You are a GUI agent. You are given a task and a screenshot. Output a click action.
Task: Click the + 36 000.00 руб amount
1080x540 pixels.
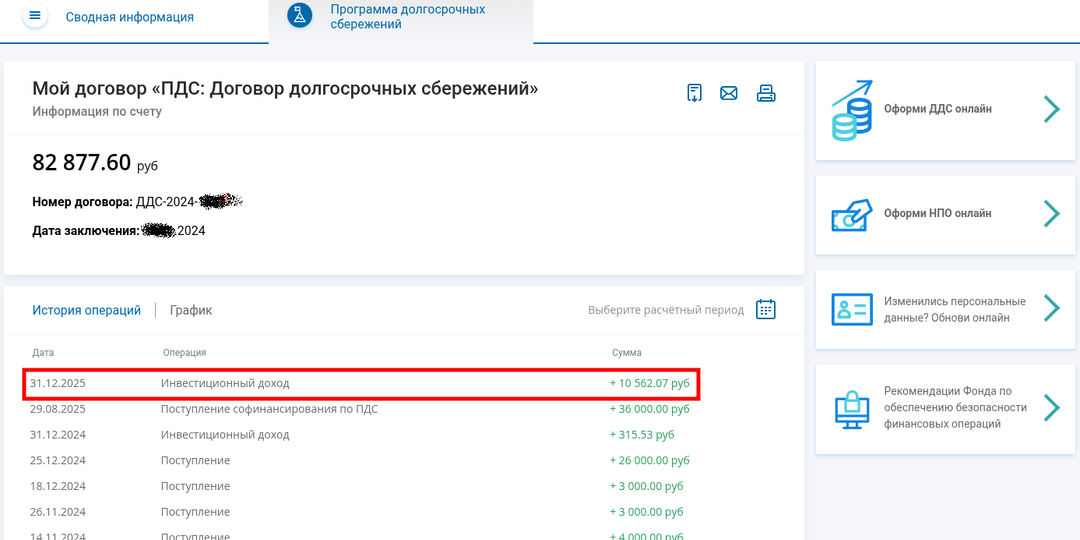[650, 409]
